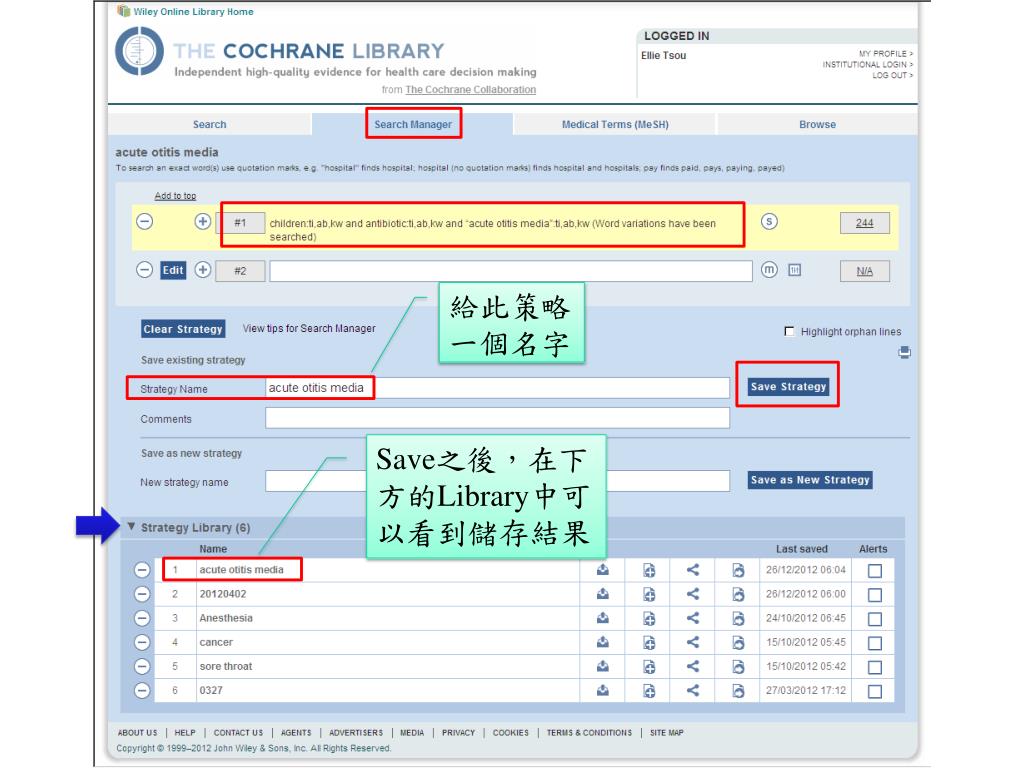Share the 20120402 strategy
1024x768 pixels.
[693, 594]
